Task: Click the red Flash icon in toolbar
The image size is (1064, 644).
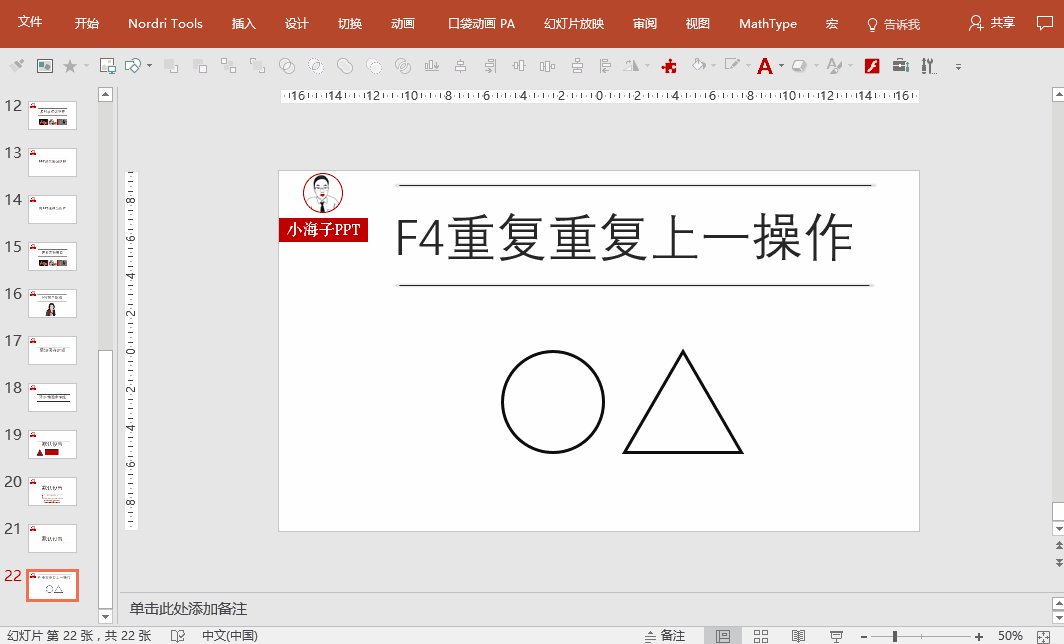Action: (871, 66)
